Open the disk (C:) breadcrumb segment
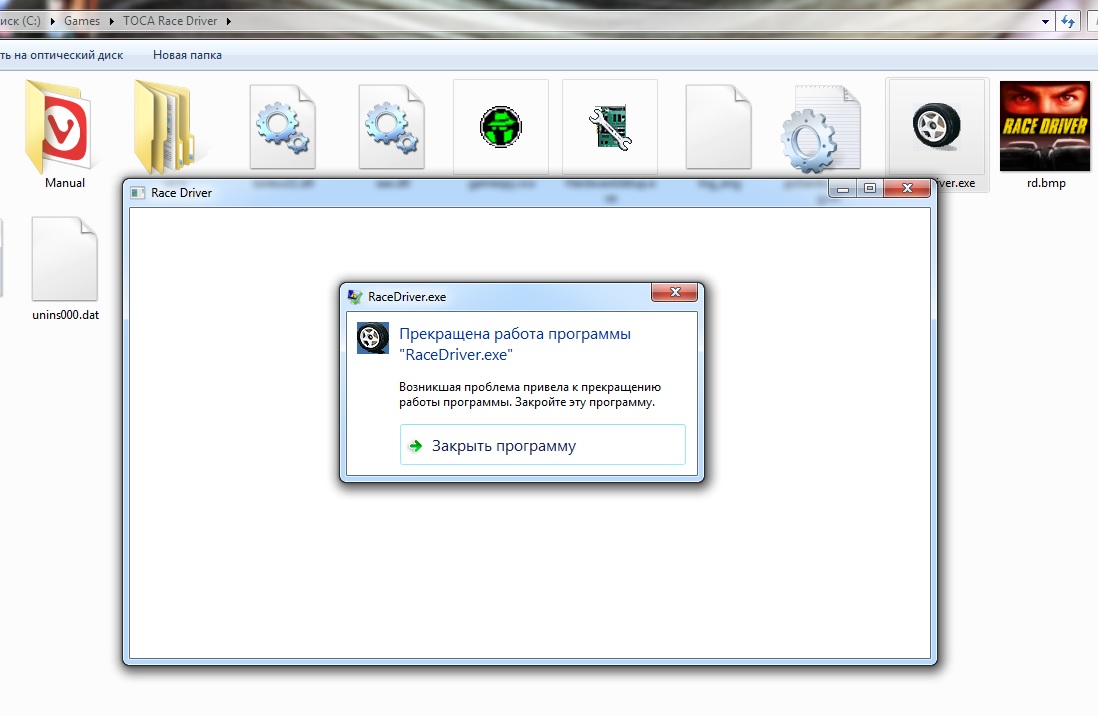Screen dimensions: 1098x716 click(x=20, y=21)
